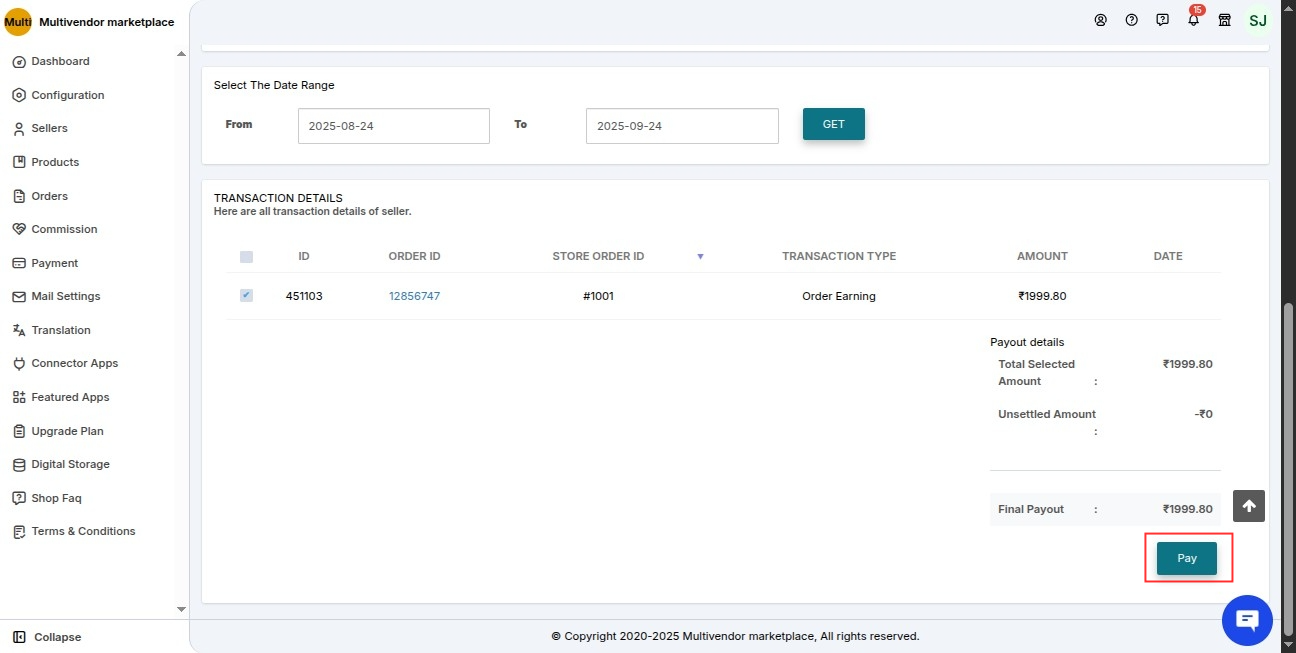The image size is (1296, 653).
Task: Click the From date field
Action: point(394,126)
